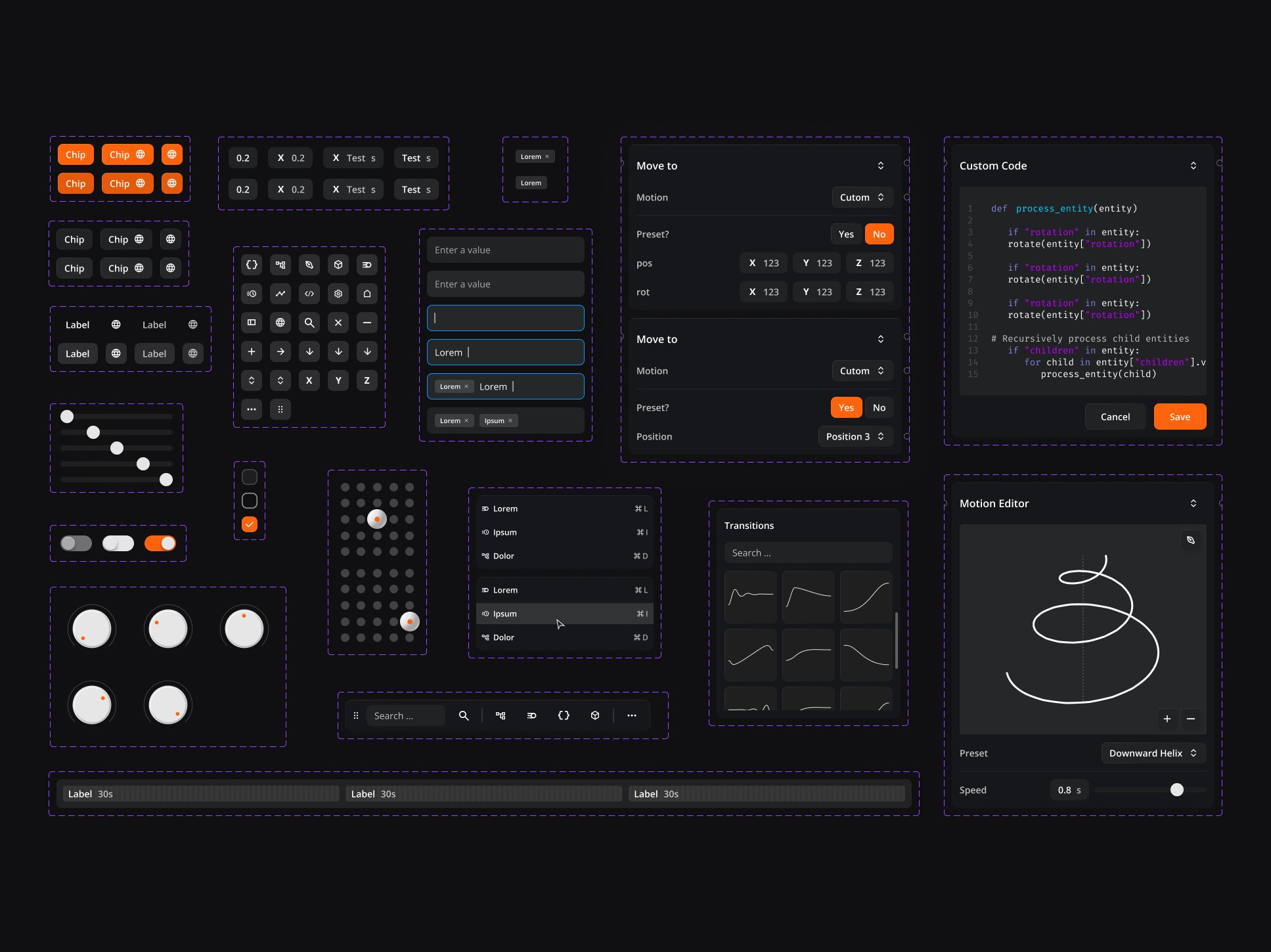1271x952 pixels.
Task: Open the Downward Helix preset dropdown
Action: click(x=1153, y=753)
